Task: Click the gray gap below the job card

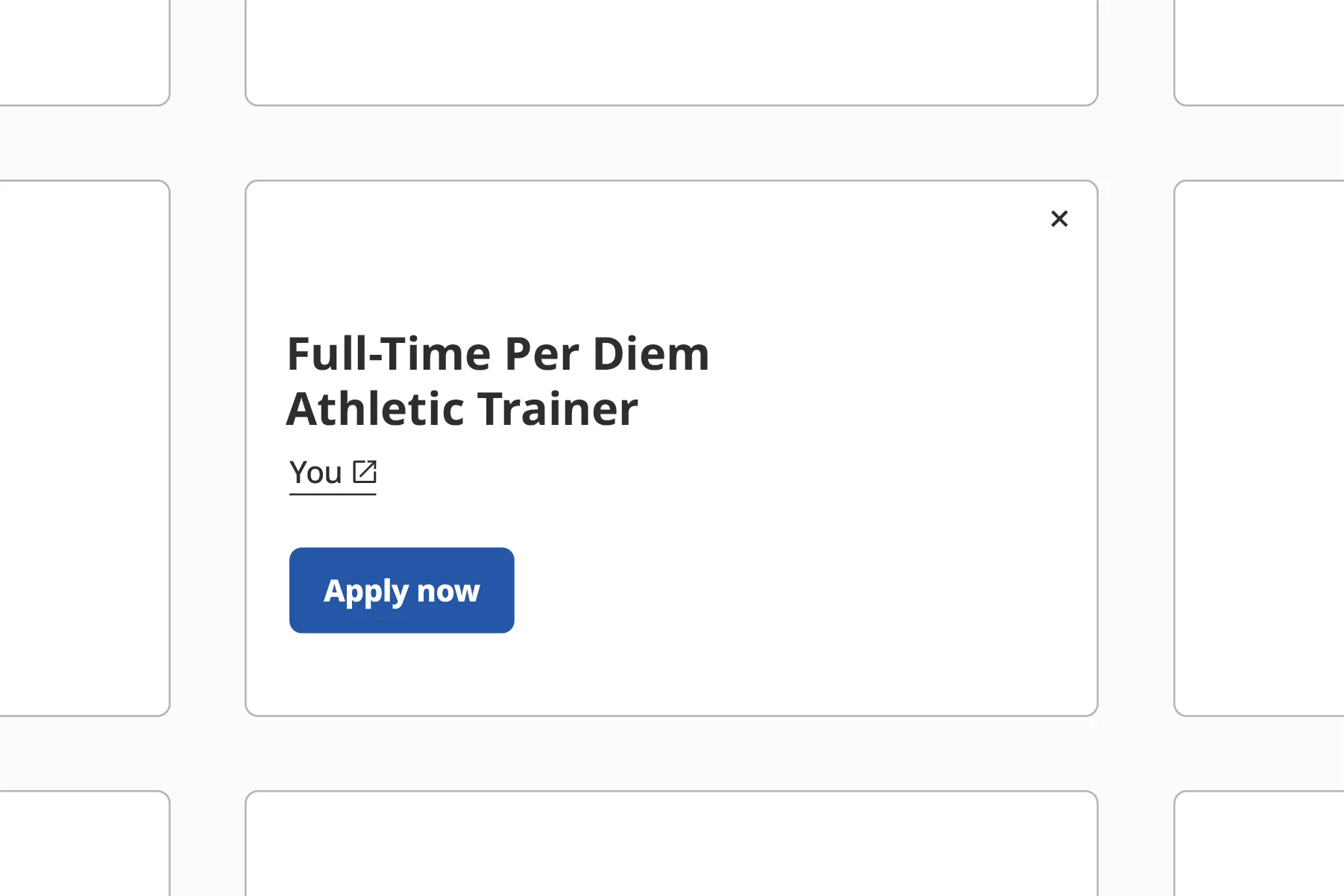Action: pos(671,754)
